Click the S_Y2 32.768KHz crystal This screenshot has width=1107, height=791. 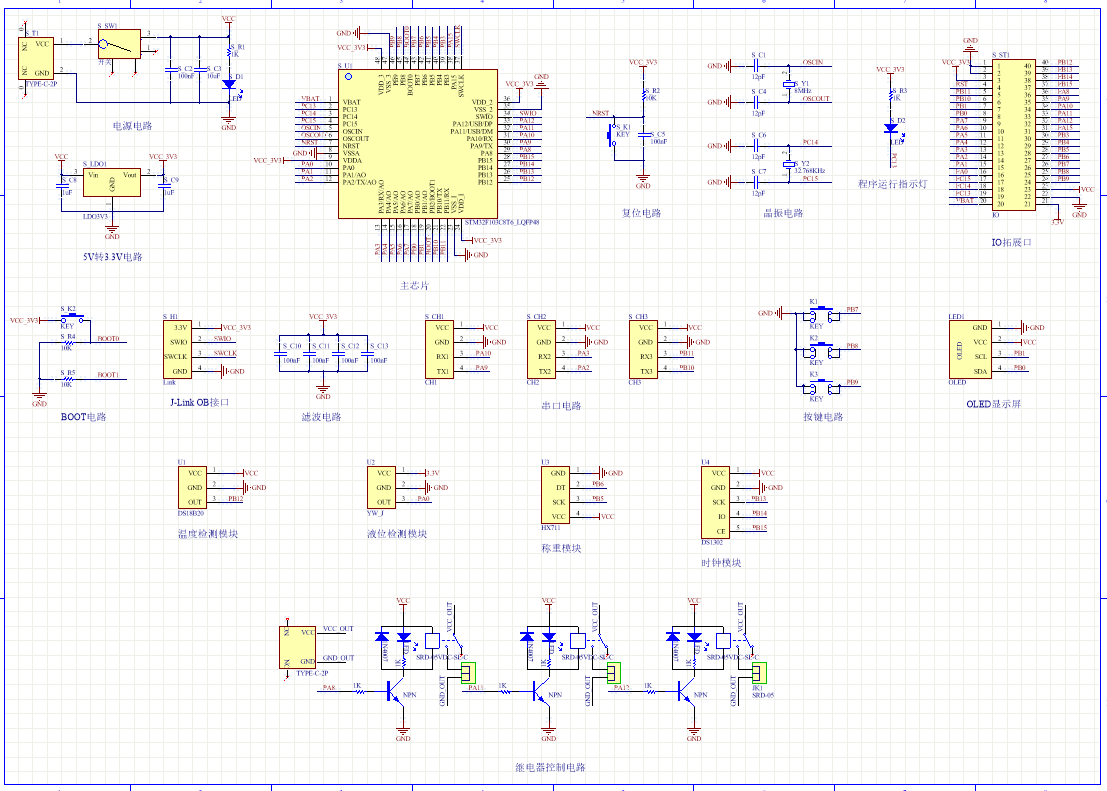point(789,165)
